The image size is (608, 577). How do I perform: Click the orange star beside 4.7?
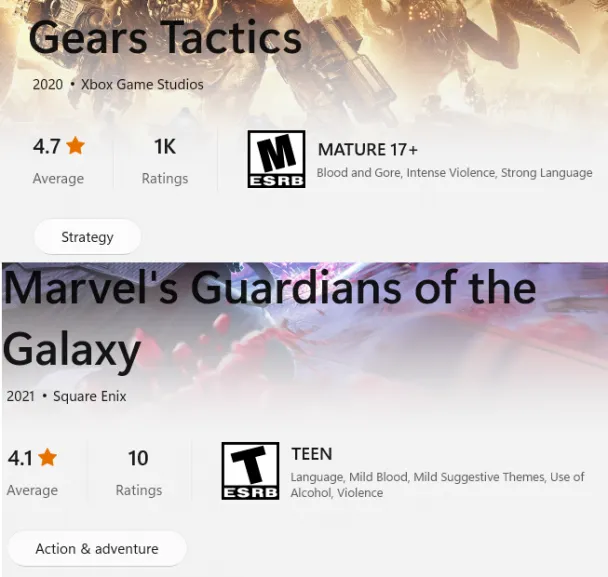(75, 146)
